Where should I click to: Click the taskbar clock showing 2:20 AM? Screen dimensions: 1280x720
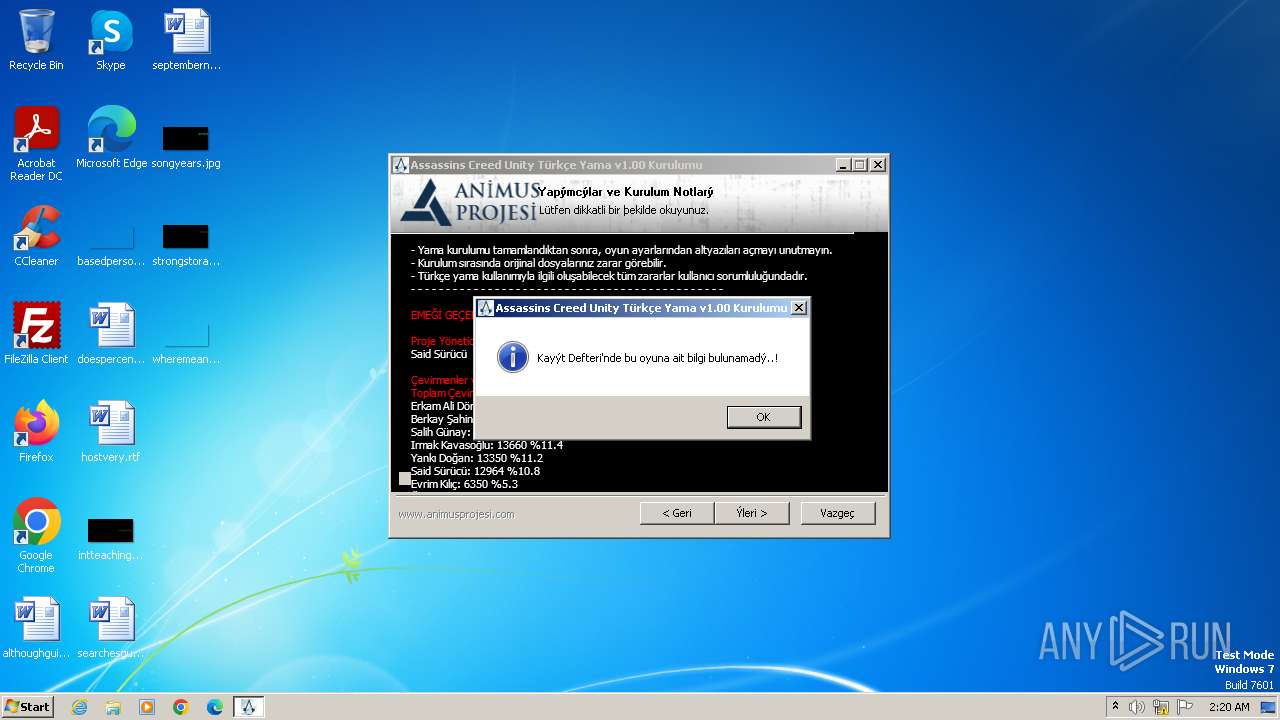1229,707
